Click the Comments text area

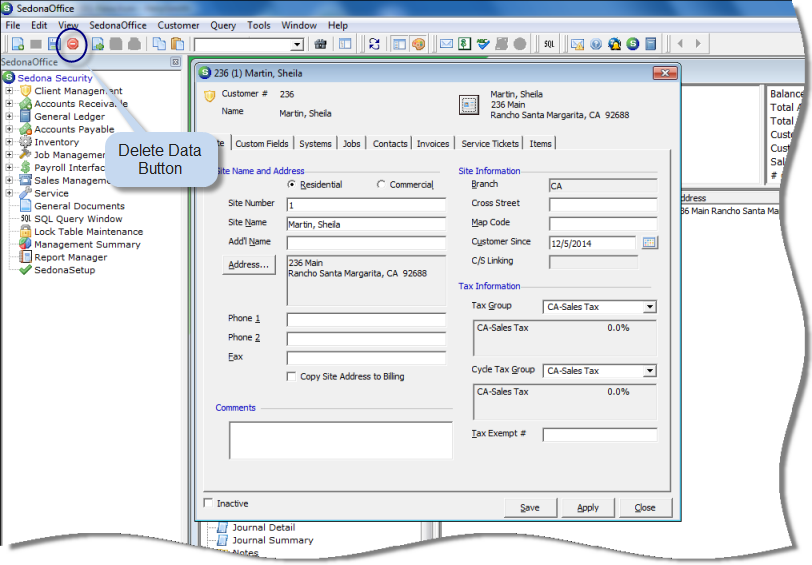341,440
